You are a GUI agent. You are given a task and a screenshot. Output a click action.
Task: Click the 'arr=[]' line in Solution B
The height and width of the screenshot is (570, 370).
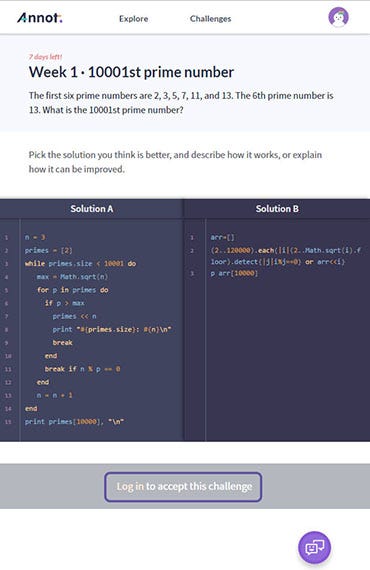click(x=223, y=237)
